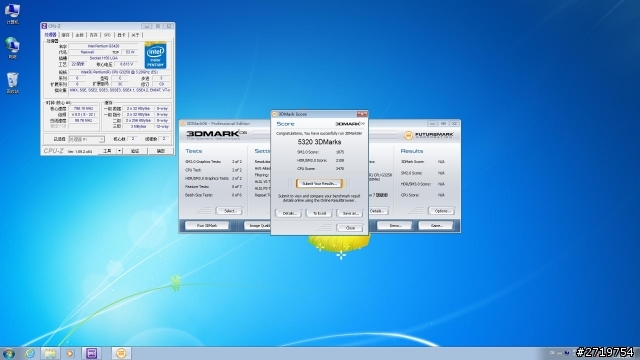Switch to the purple CPU-Z taskbar button
Screen dimensions: 640x360
pos(91,353)
